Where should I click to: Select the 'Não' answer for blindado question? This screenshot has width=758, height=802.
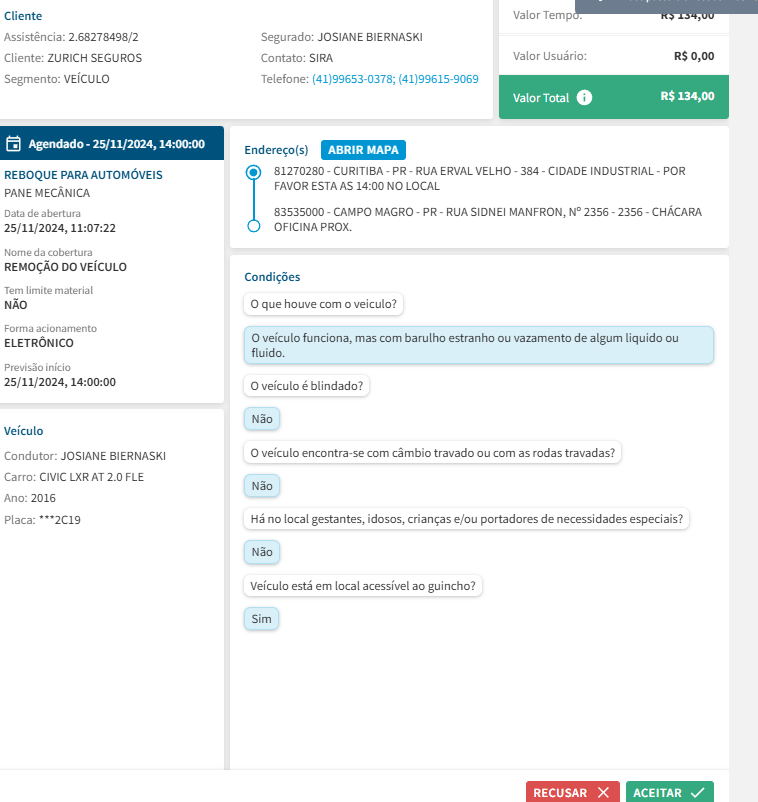(262, 419)
